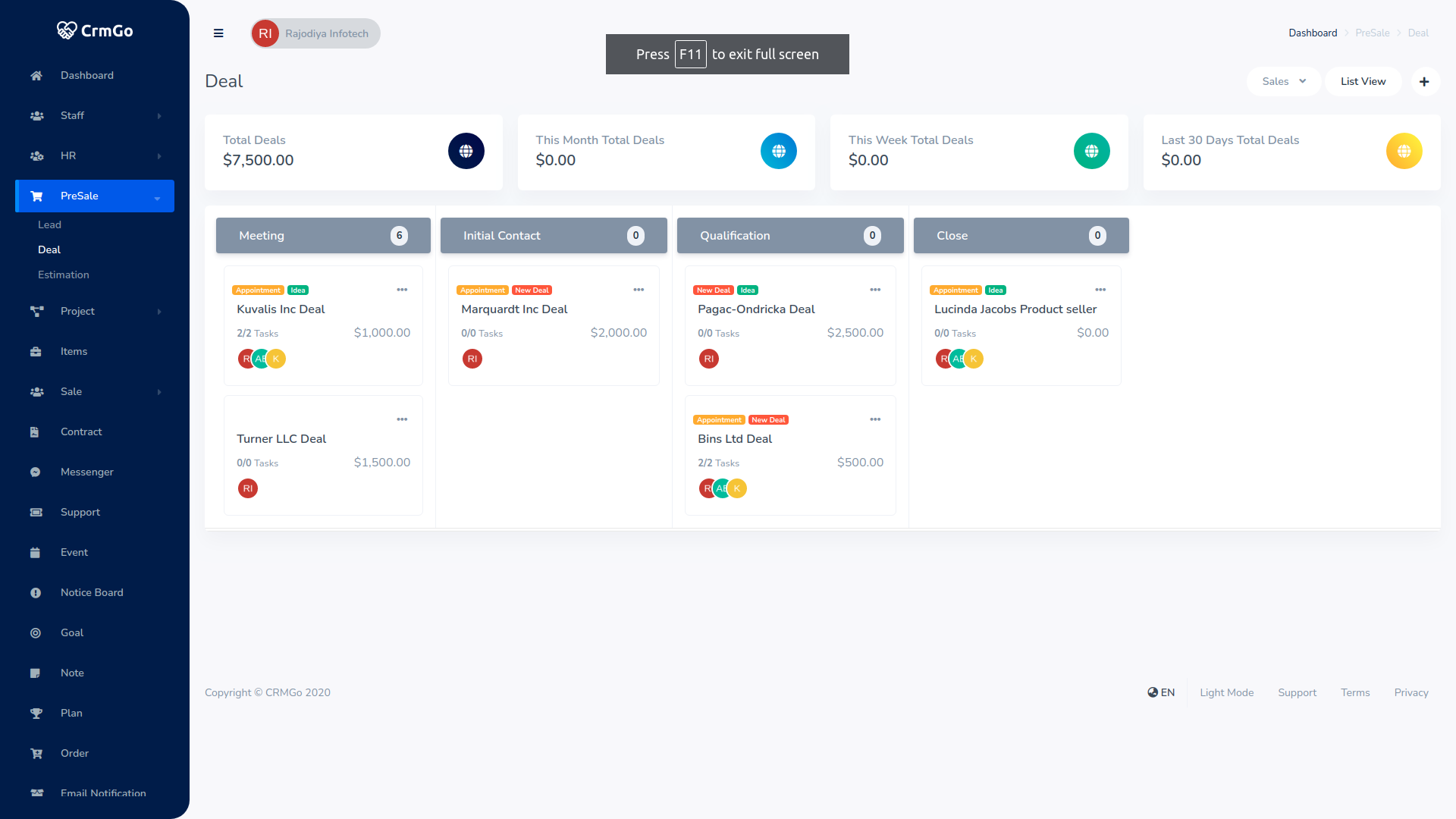
Task: Switch to List View
Action: coord(1363,82)
